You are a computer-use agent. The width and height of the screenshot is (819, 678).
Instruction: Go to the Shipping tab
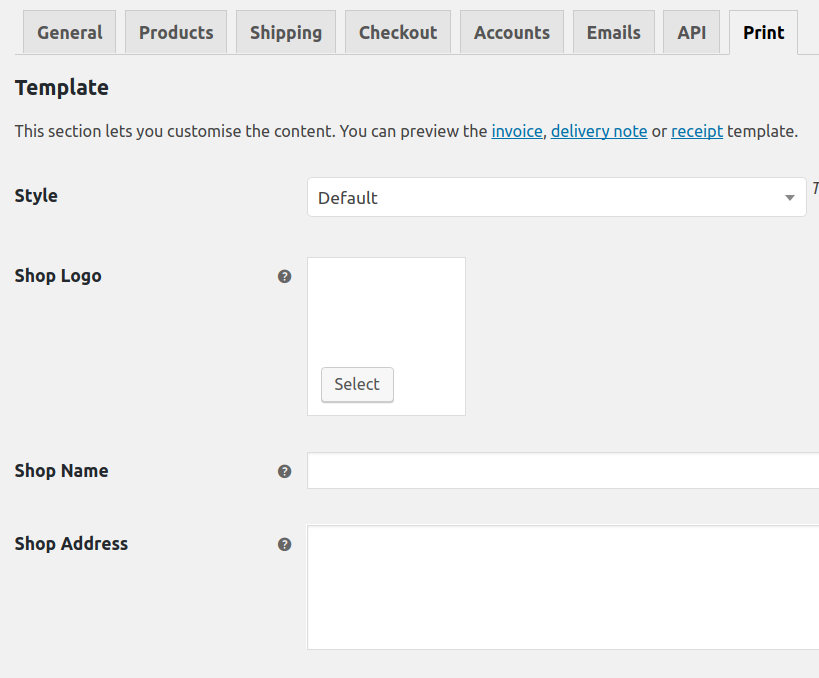[x=286, y=32]
